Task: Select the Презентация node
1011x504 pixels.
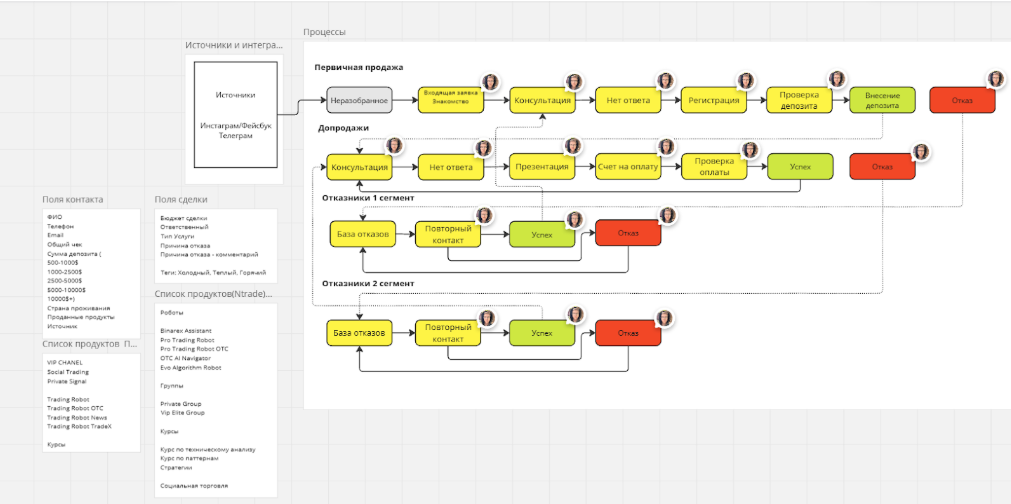Action: 542,166
